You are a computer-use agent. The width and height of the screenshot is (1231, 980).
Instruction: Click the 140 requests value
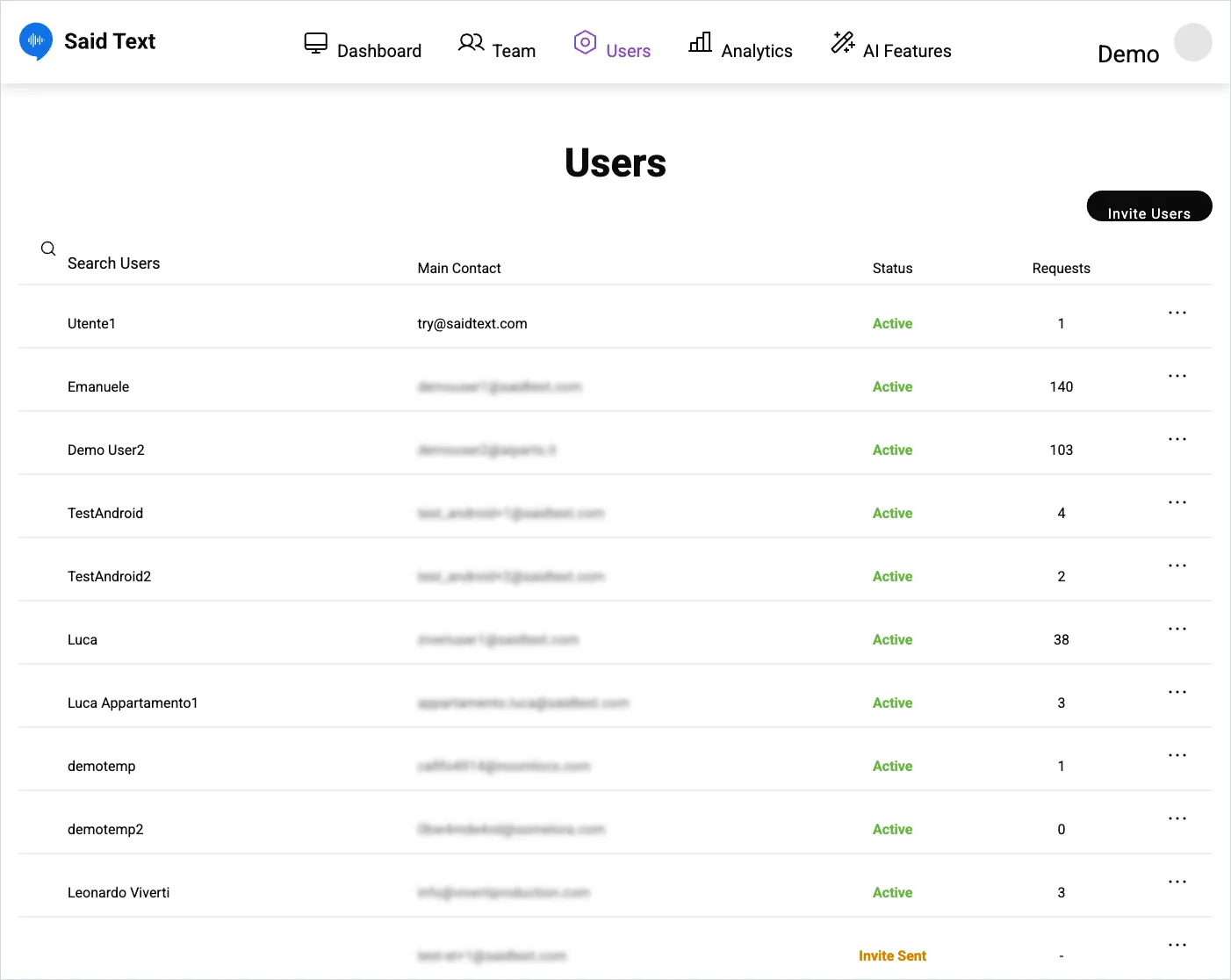(1062, 386)
